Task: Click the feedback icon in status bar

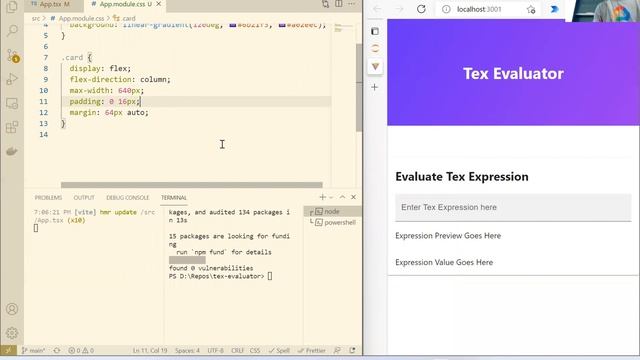Action: click(337, 350)
